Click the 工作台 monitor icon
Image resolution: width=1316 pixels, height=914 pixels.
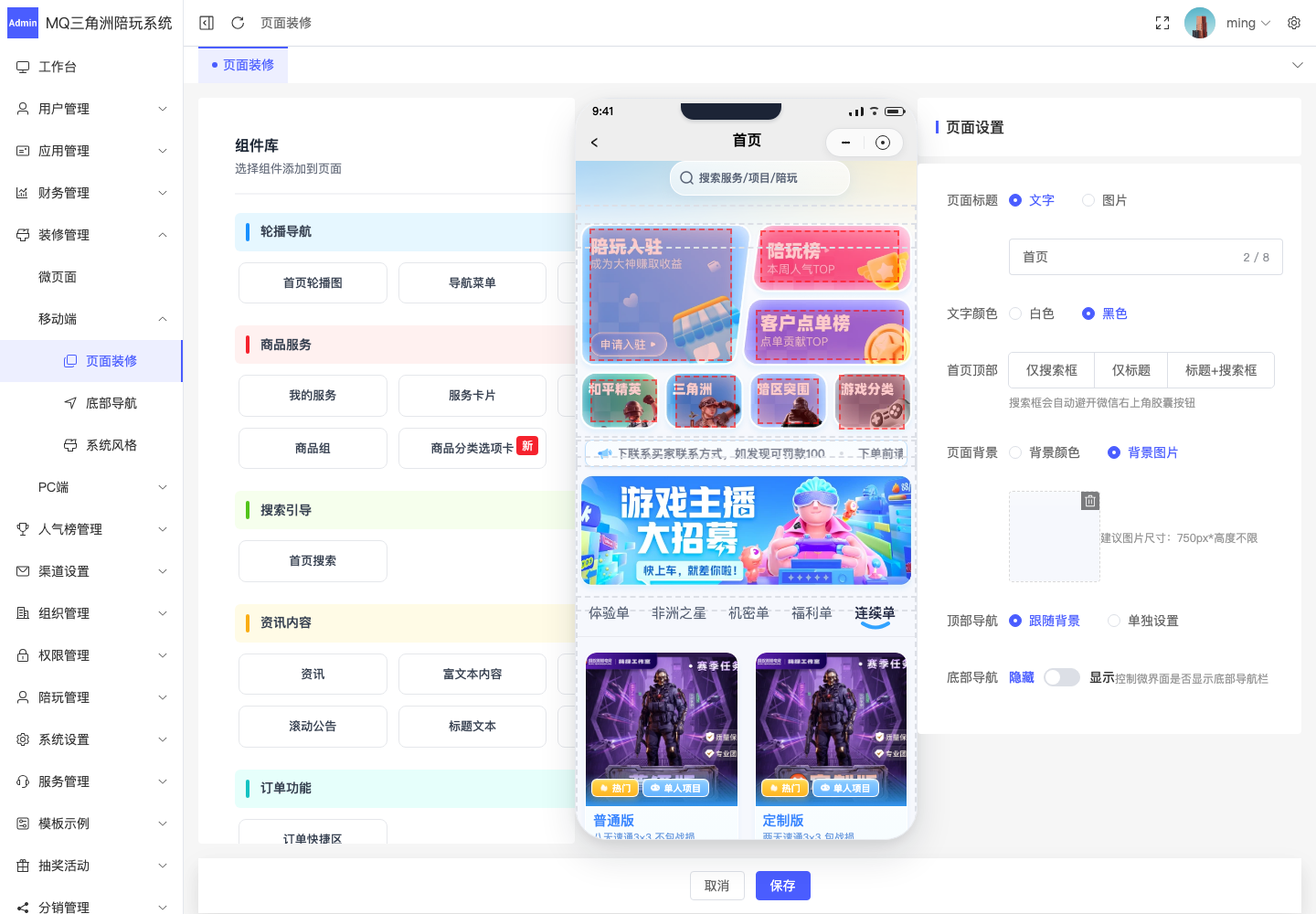[23, 67]
